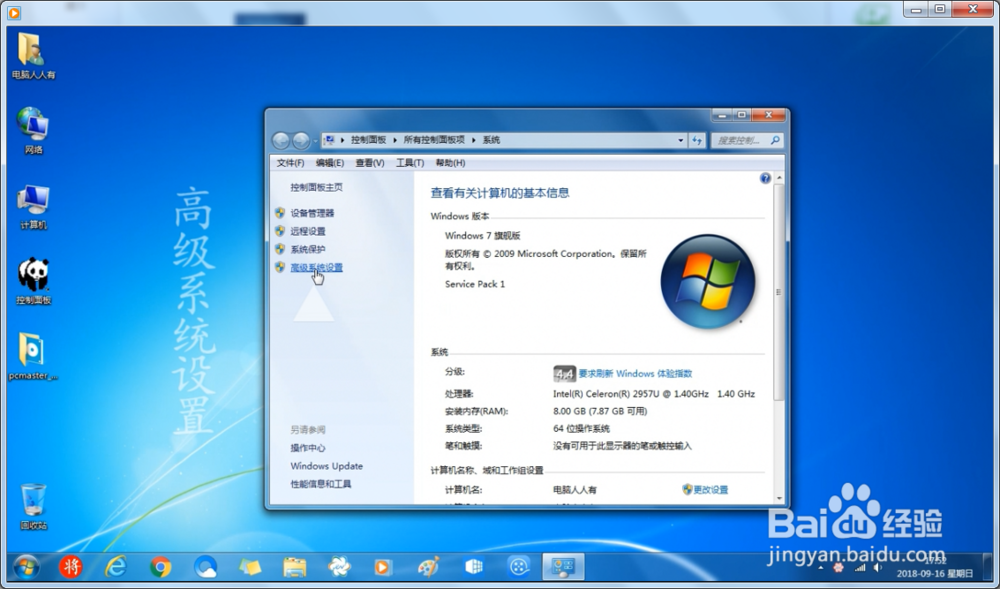Open the blue cube taskbar app
Image resolution: width=1000 pixels, height=589 pixels.
pos(474,566)
